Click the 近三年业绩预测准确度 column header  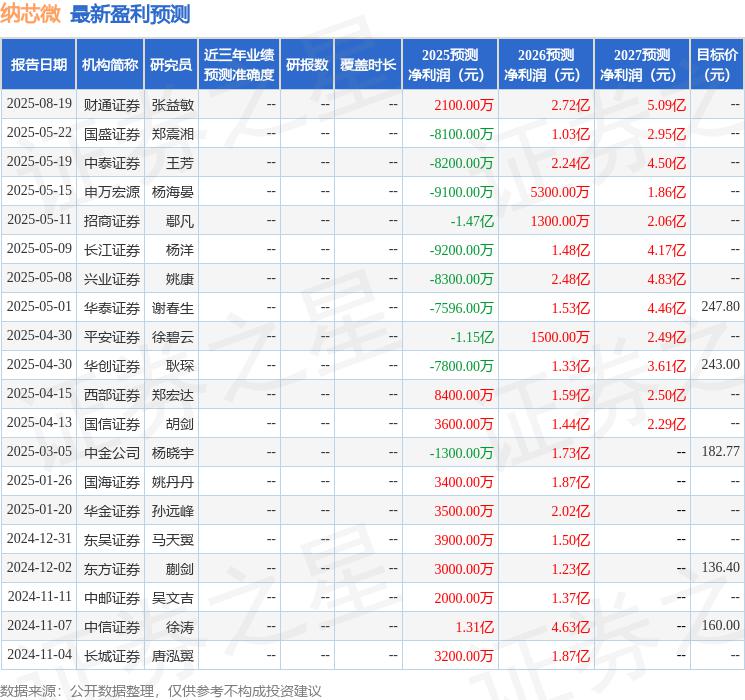239,65
